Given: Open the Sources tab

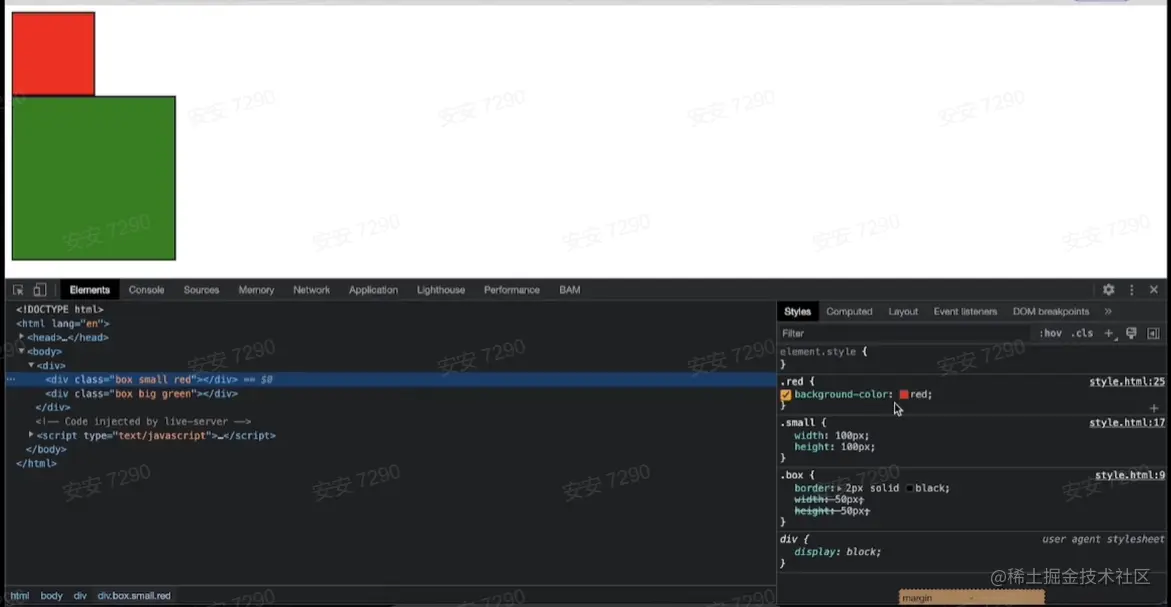Looking at the screenshot, I should [x=202, y=290].
